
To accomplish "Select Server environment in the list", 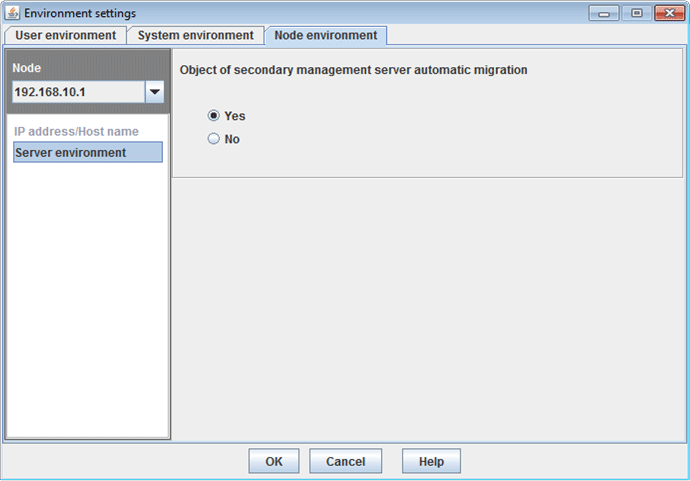I will [x=88, y=152].
